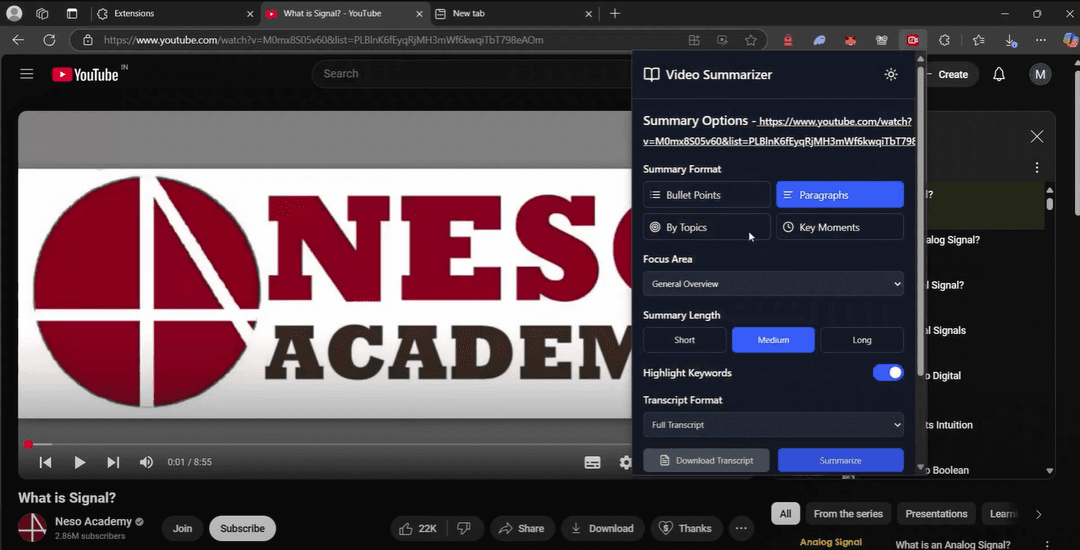Open playlist three-dot options menu
1080x550 pixels.
(1037, 167)
